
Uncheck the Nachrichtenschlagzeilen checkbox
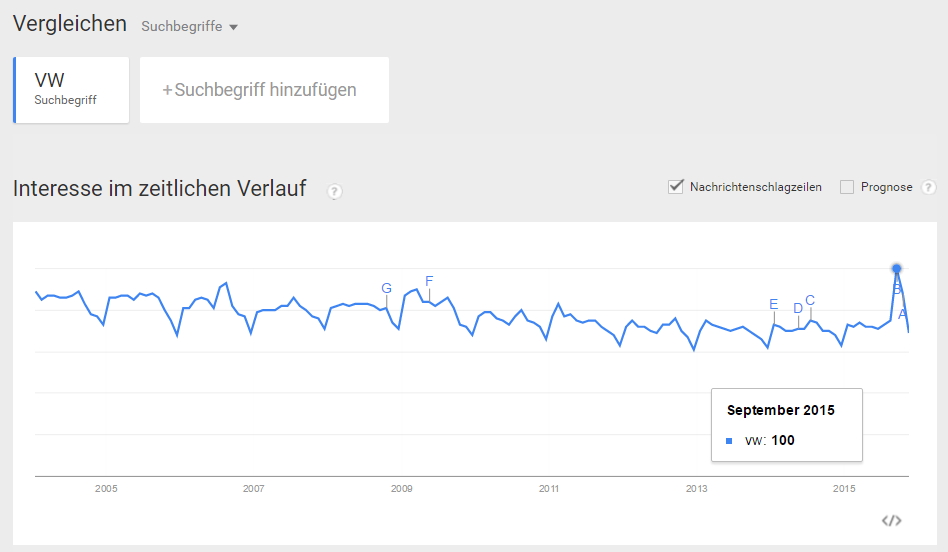675,187
